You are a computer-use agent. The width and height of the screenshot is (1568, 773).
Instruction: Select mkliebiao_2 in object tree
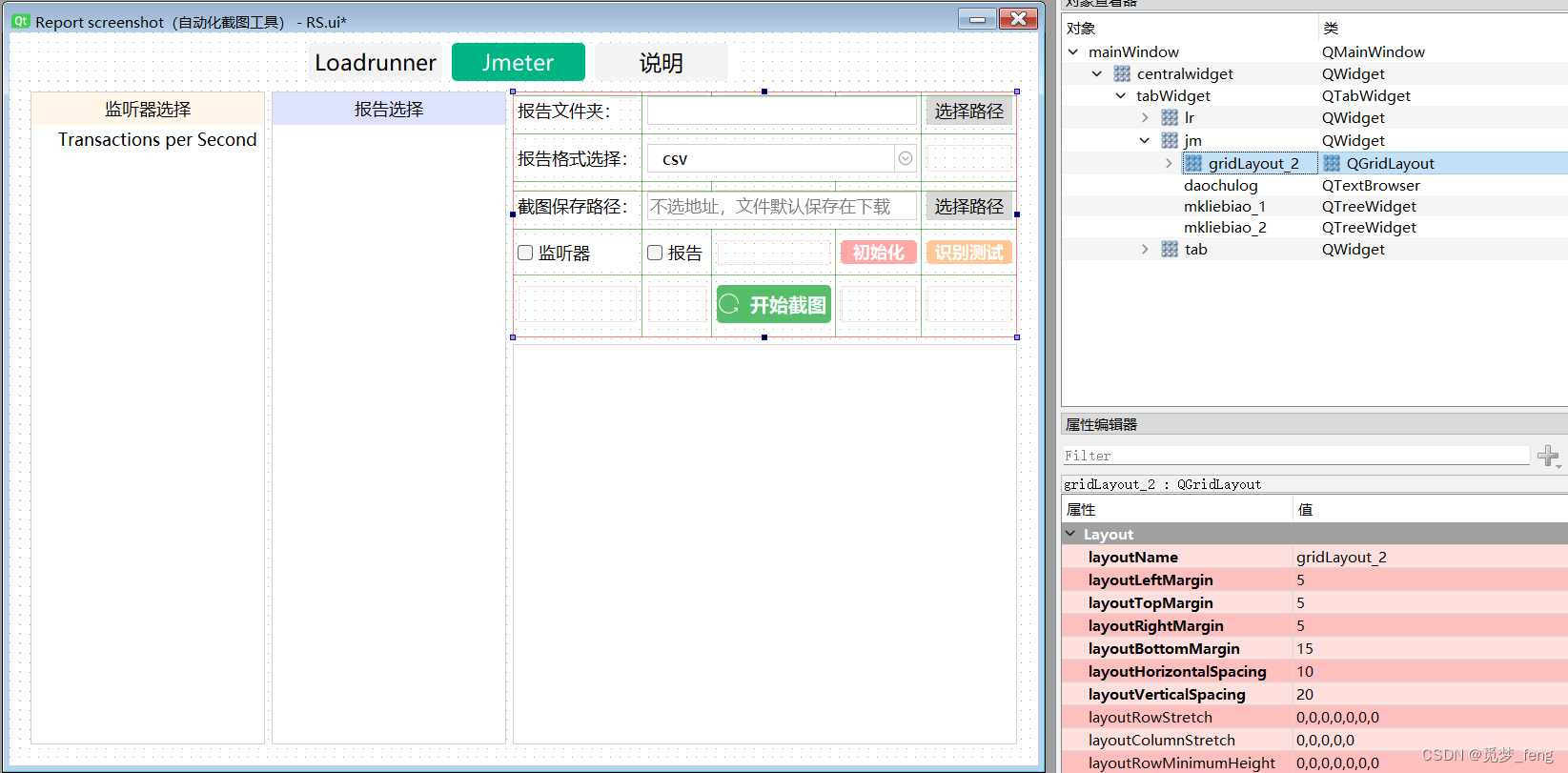[x=1225, y=227]
